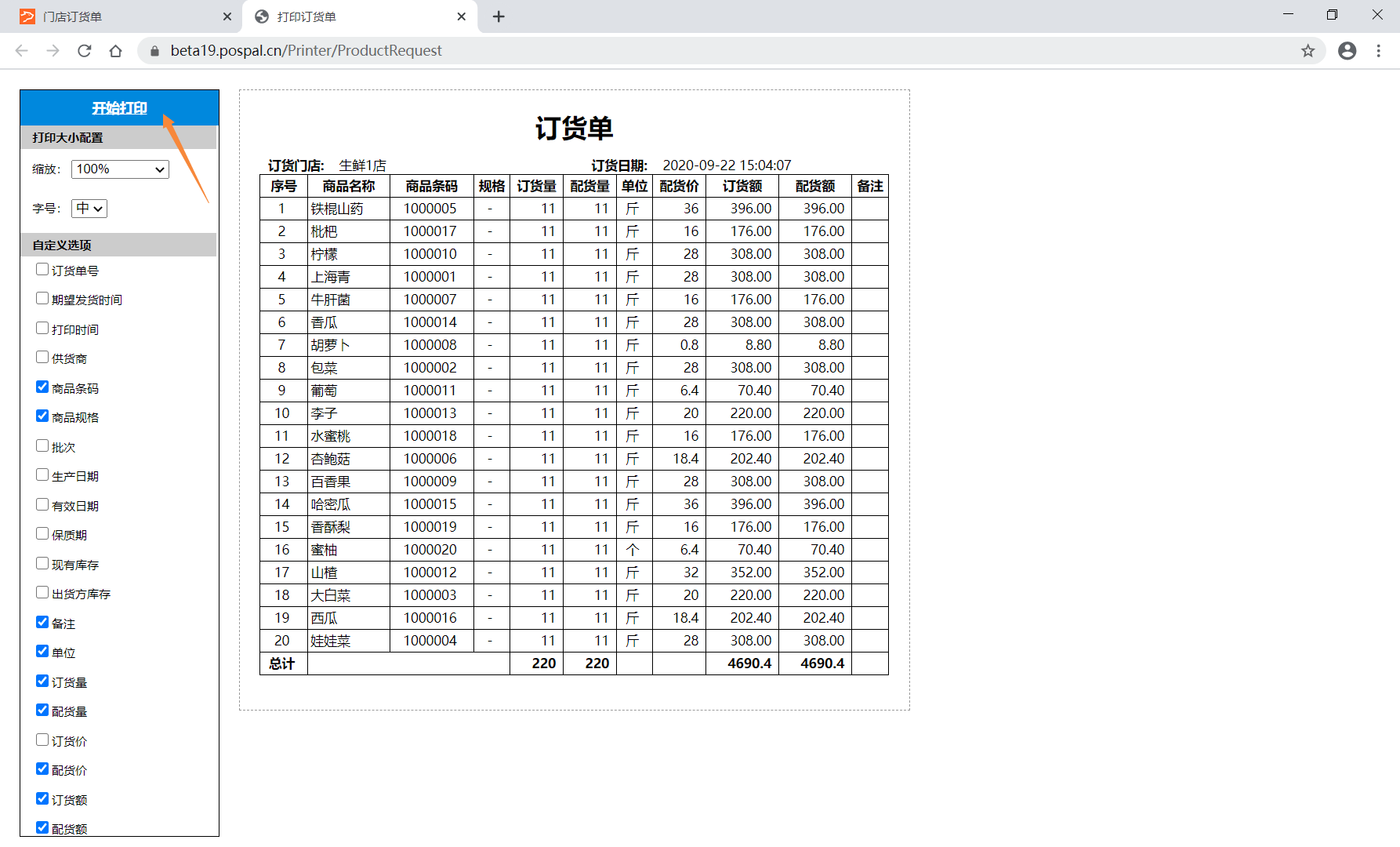
Task: Enable the 订货价 checkbox
Action: click(x=42, y=740)
